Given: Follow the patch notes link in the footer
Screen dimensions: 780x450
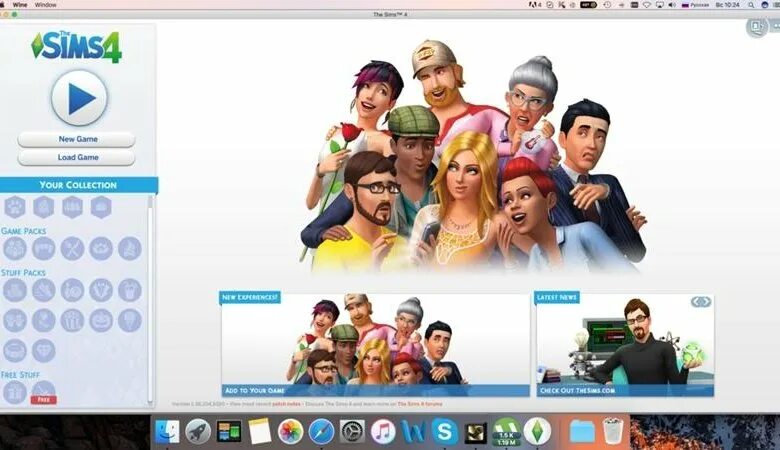Looking at the screenshot, I should tap(286, 404).
